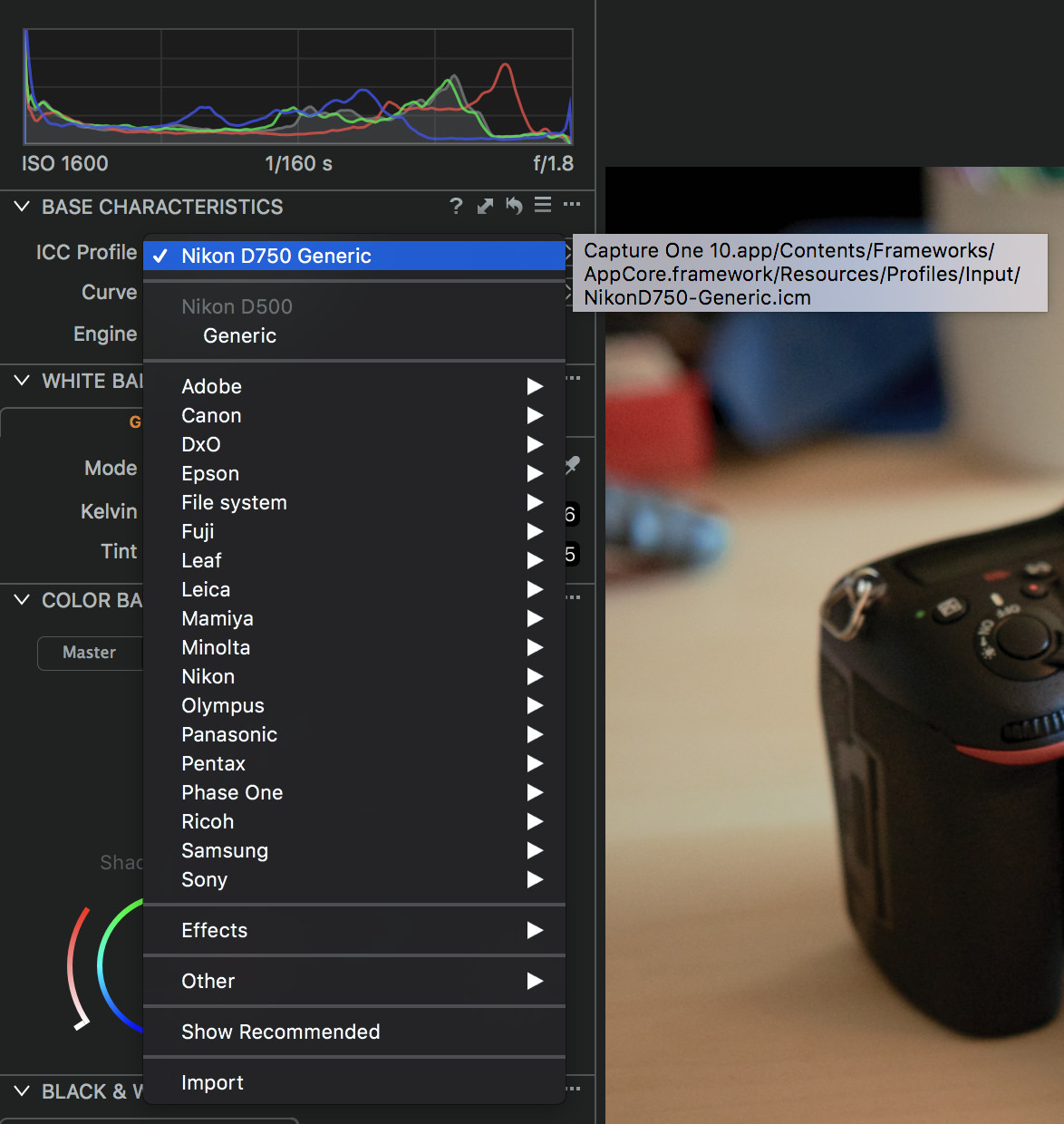The height and width of the screenshot is (1124, 1064).
Task: Collapse the Base Characteristics section
Action: pyautogui.click(x=22, y=207)
